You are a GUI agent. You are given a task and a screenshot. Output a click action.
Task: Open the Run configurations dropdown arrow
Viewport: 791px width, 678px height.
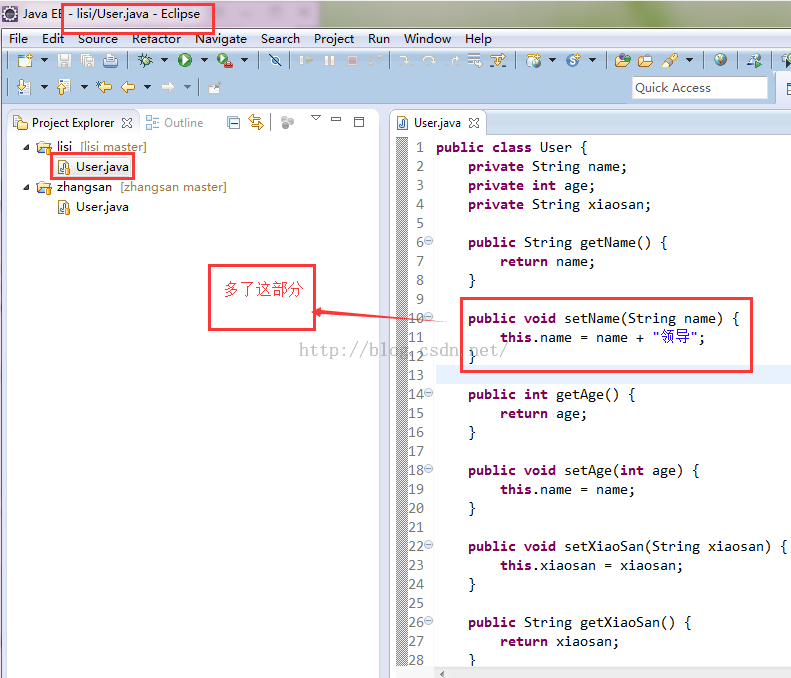[204, 61]
